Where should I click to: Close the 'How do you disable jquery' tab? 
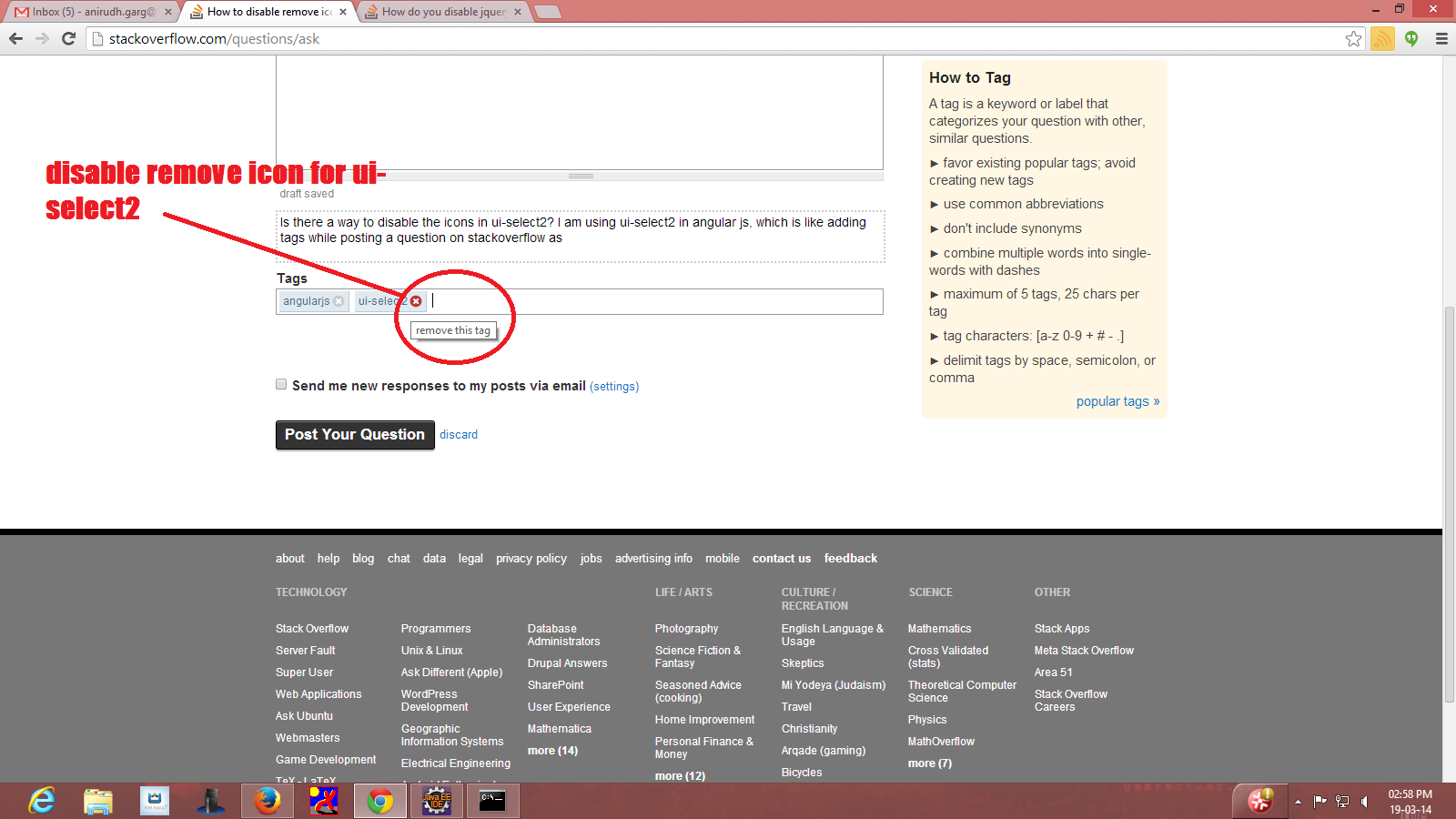(518, 12)
